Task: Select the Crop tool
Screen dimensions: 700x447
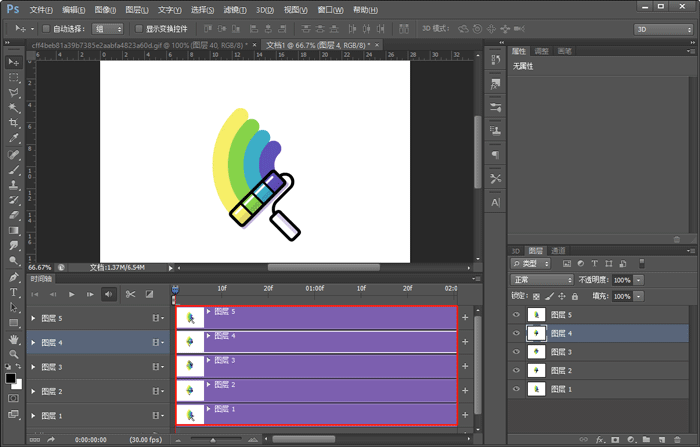Action: (13, 123)
